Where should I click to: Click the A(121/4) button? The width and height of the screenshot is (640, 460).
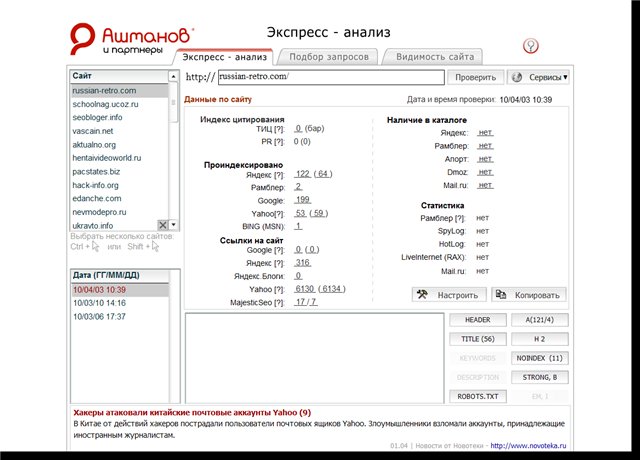(x=539, y=320)
